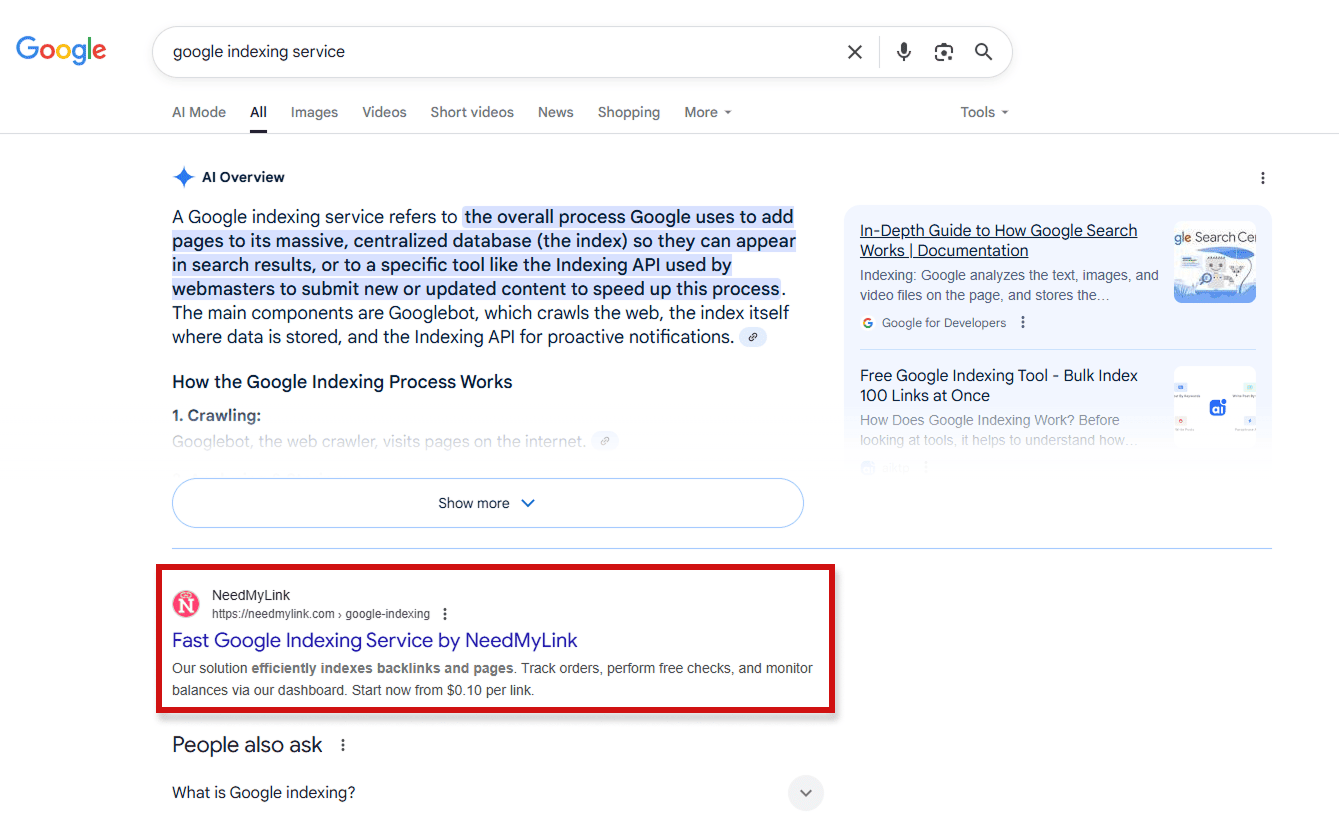The height and width of the screenshot is (817, 1339).
Task: Open the three-dot menu on the NeedMyLink result
Action: (x=444, y=614)
